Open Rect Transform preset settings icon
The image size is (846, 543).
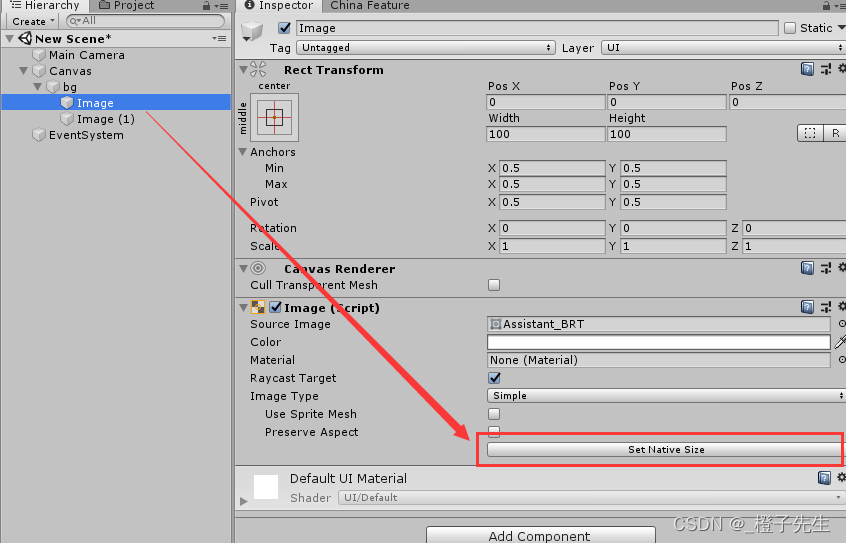[x=826, y=69]
